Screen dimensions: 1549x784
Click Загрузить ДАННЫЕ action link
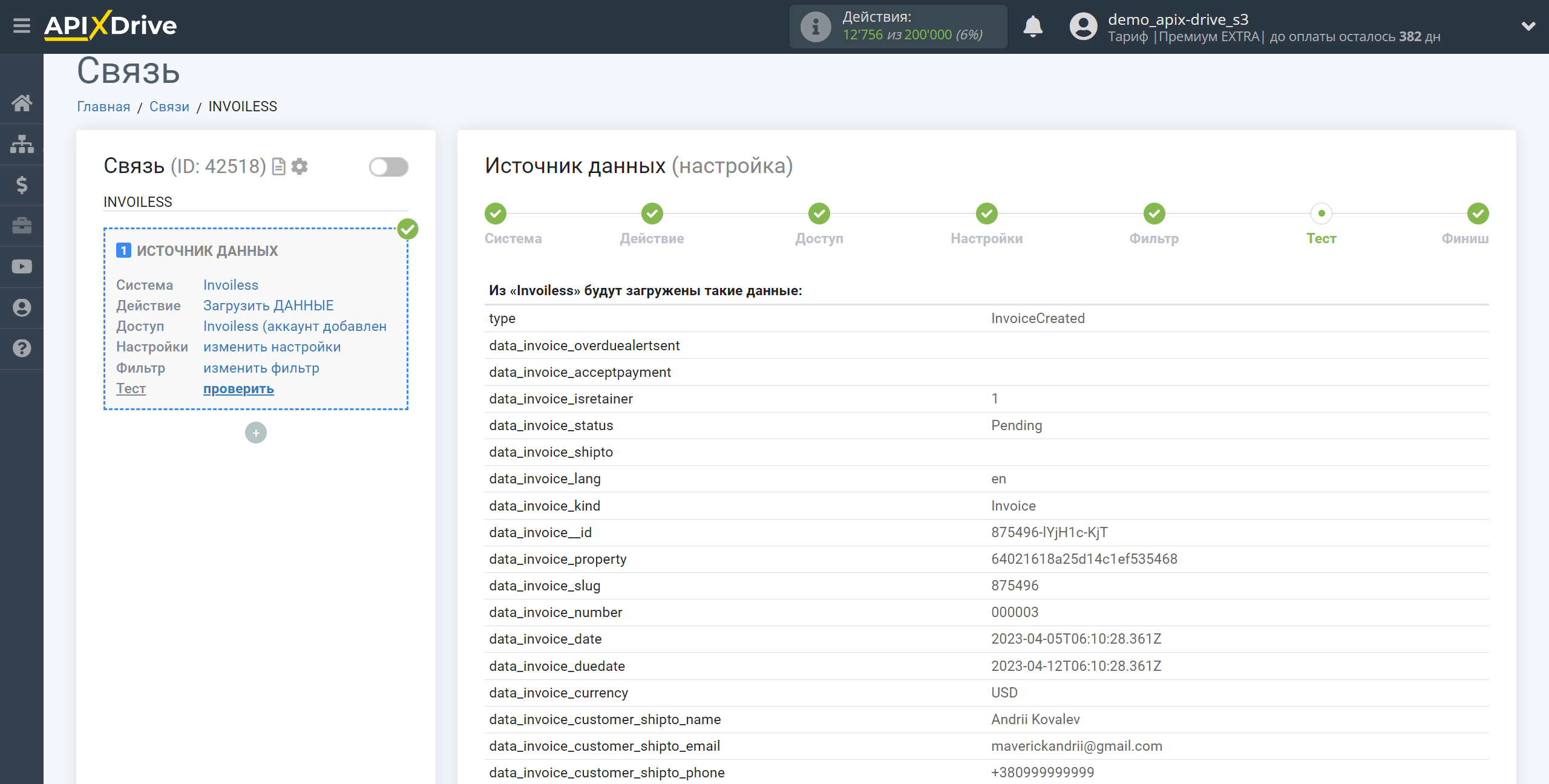269,305
